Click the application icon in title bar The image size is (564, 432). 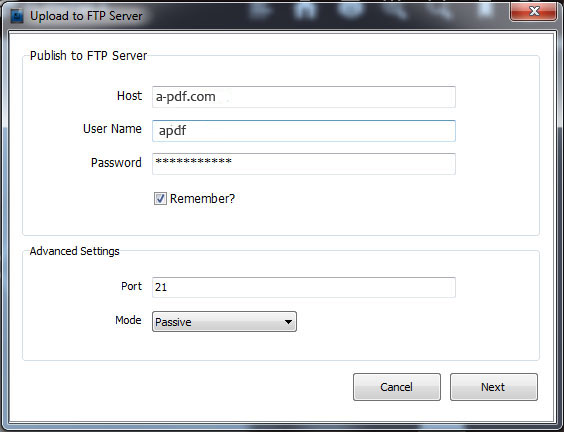(x=17, y=16)
